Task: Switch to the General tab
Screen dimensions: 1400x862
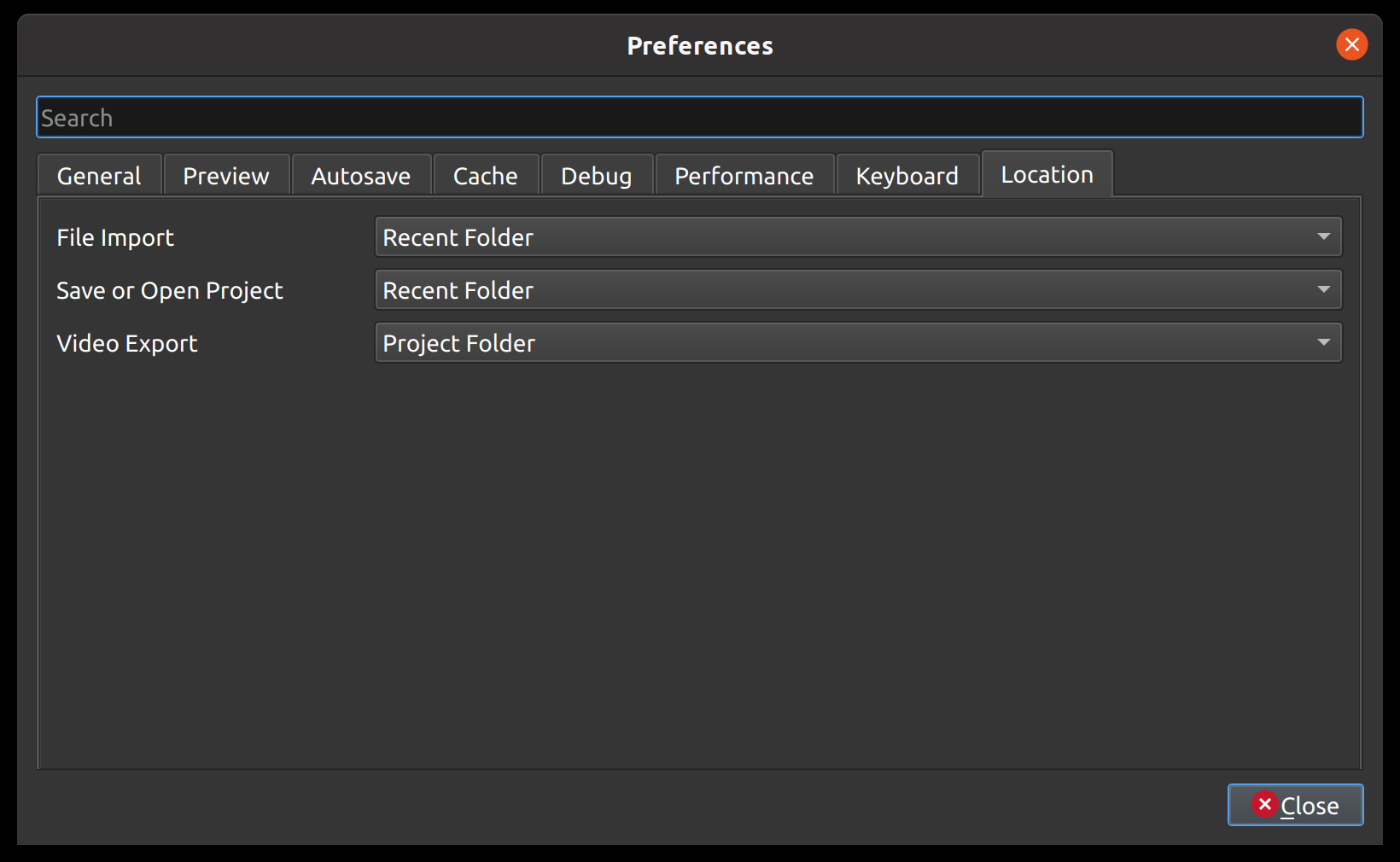Action: pyautogui.click(x=99, y=176)
